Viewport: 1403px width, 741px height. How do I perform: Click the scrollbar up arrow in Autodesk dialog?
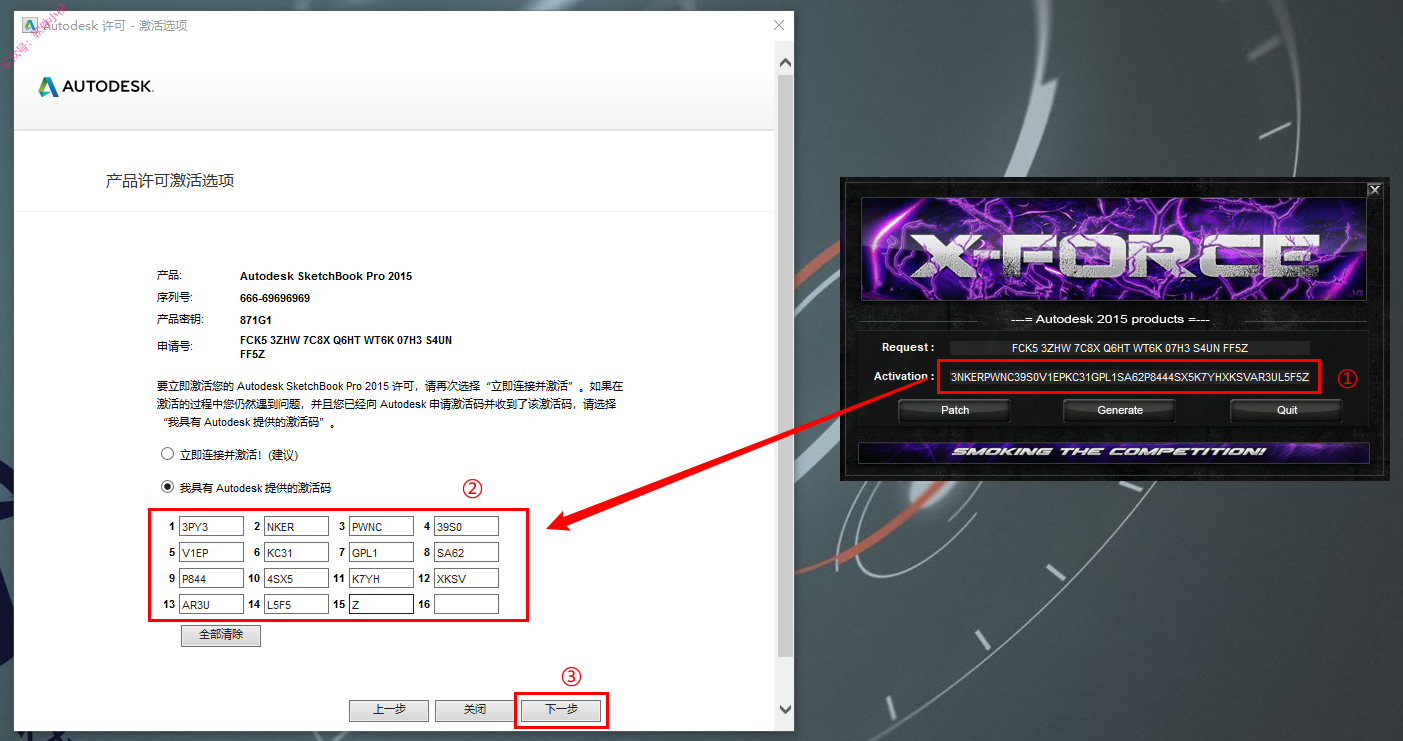coord(785,63)
